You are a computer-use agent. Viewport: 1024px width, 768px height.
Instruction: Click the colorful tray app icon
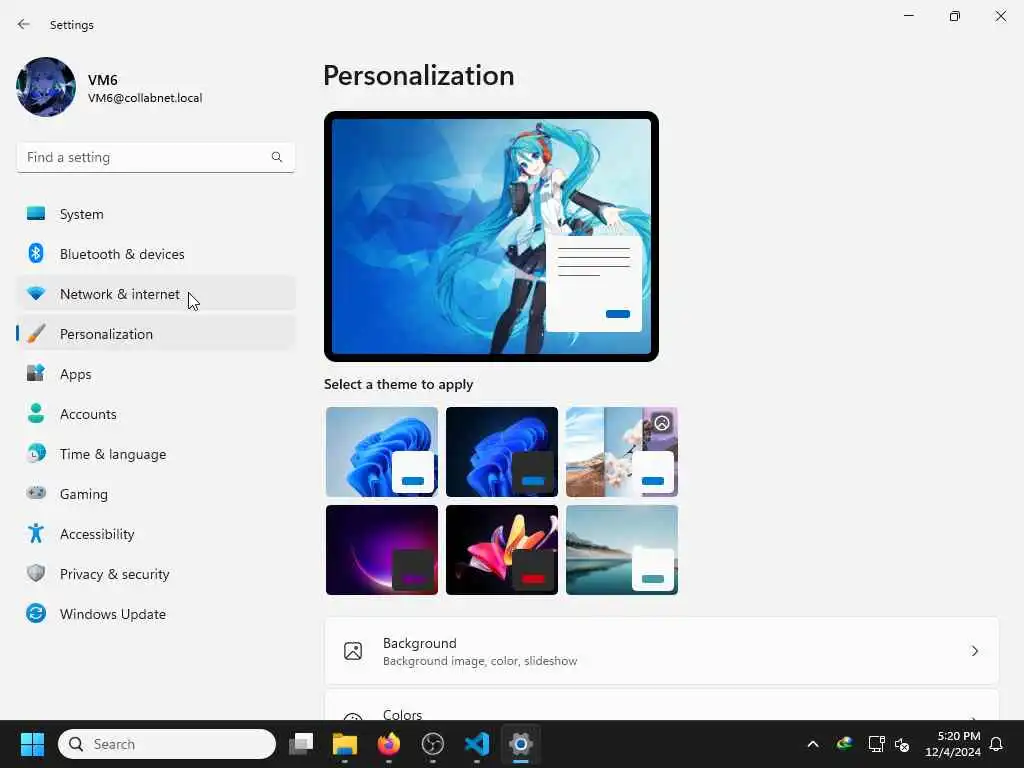click(x=844, y=744)
